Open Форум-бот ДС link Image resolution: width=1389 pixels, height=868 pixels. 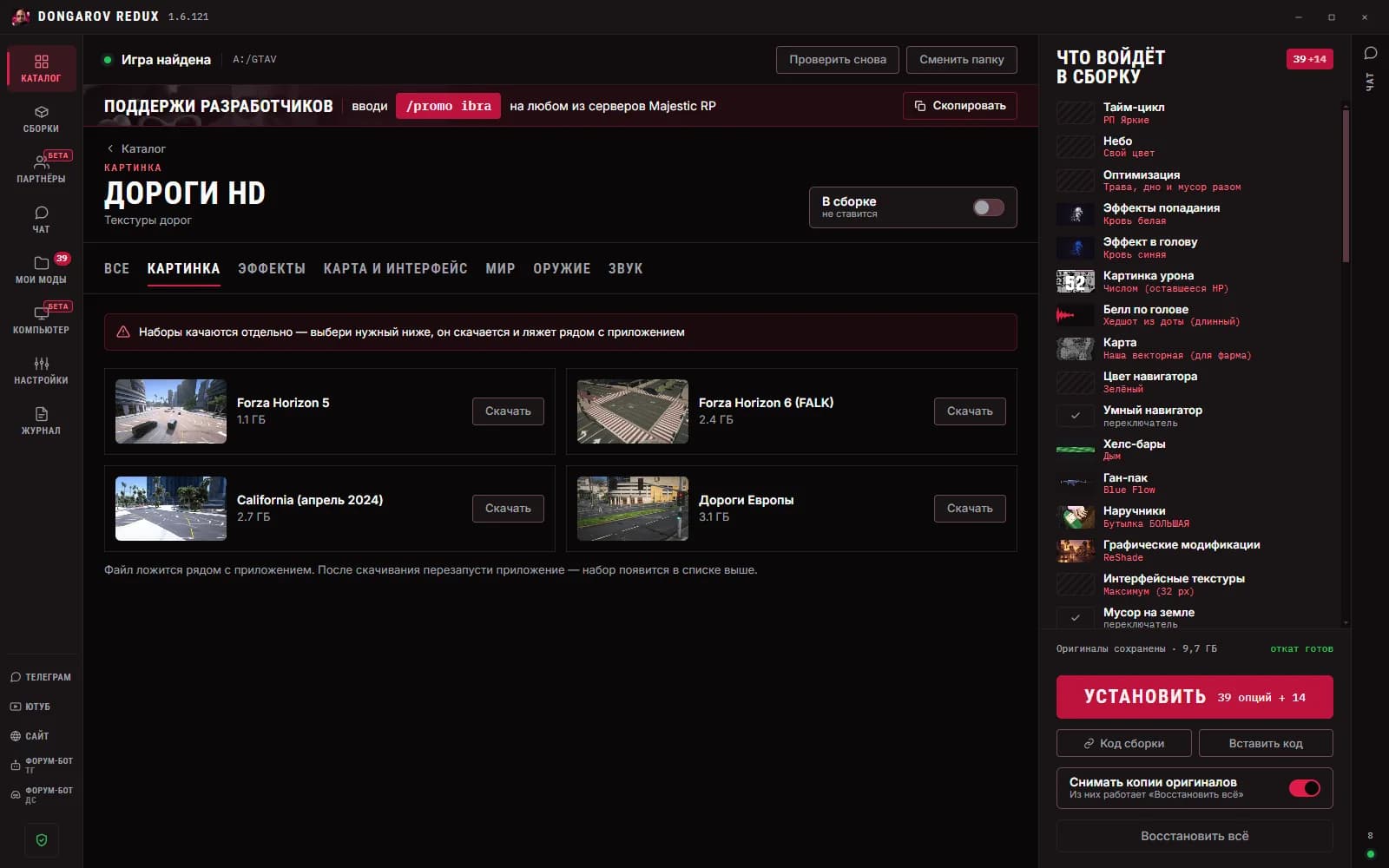41,795
